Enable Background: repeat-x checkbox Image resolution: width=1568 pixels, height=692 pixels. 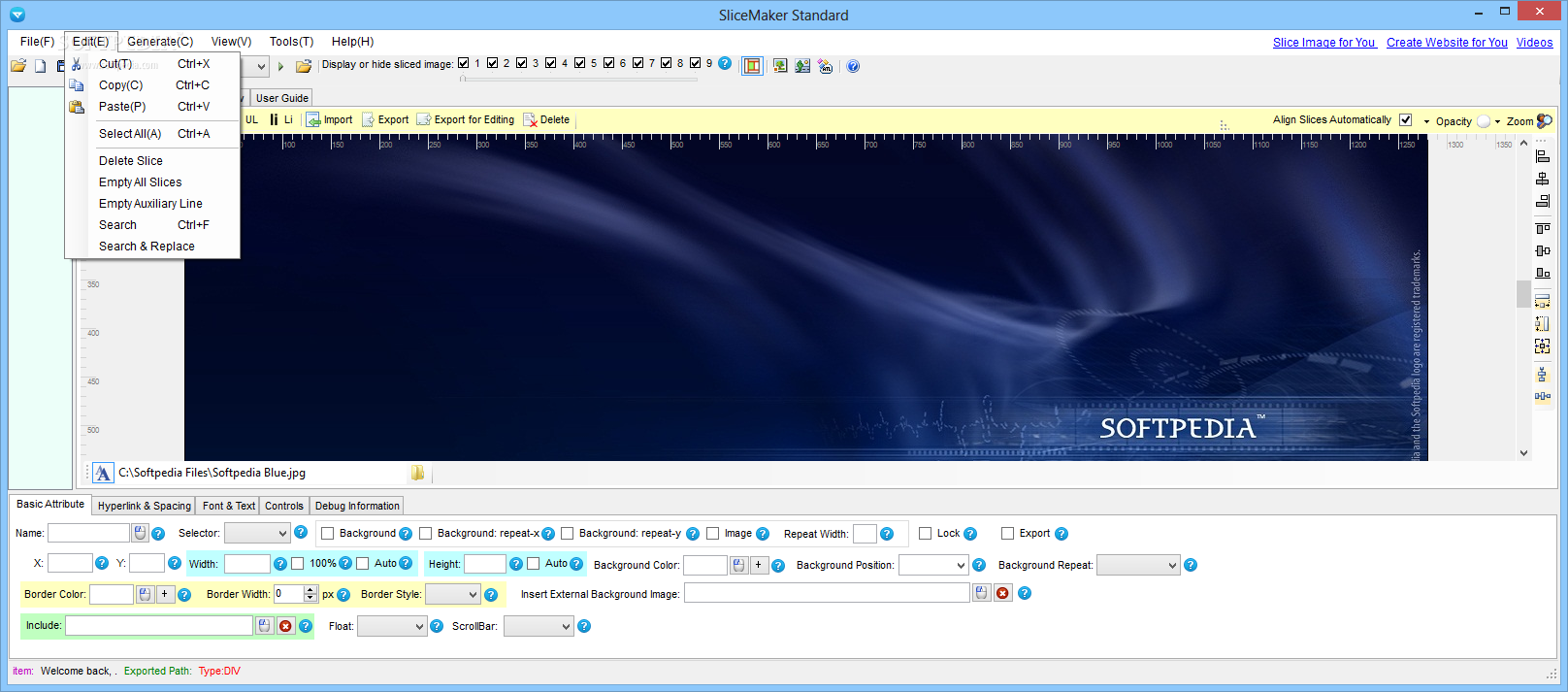426,533
